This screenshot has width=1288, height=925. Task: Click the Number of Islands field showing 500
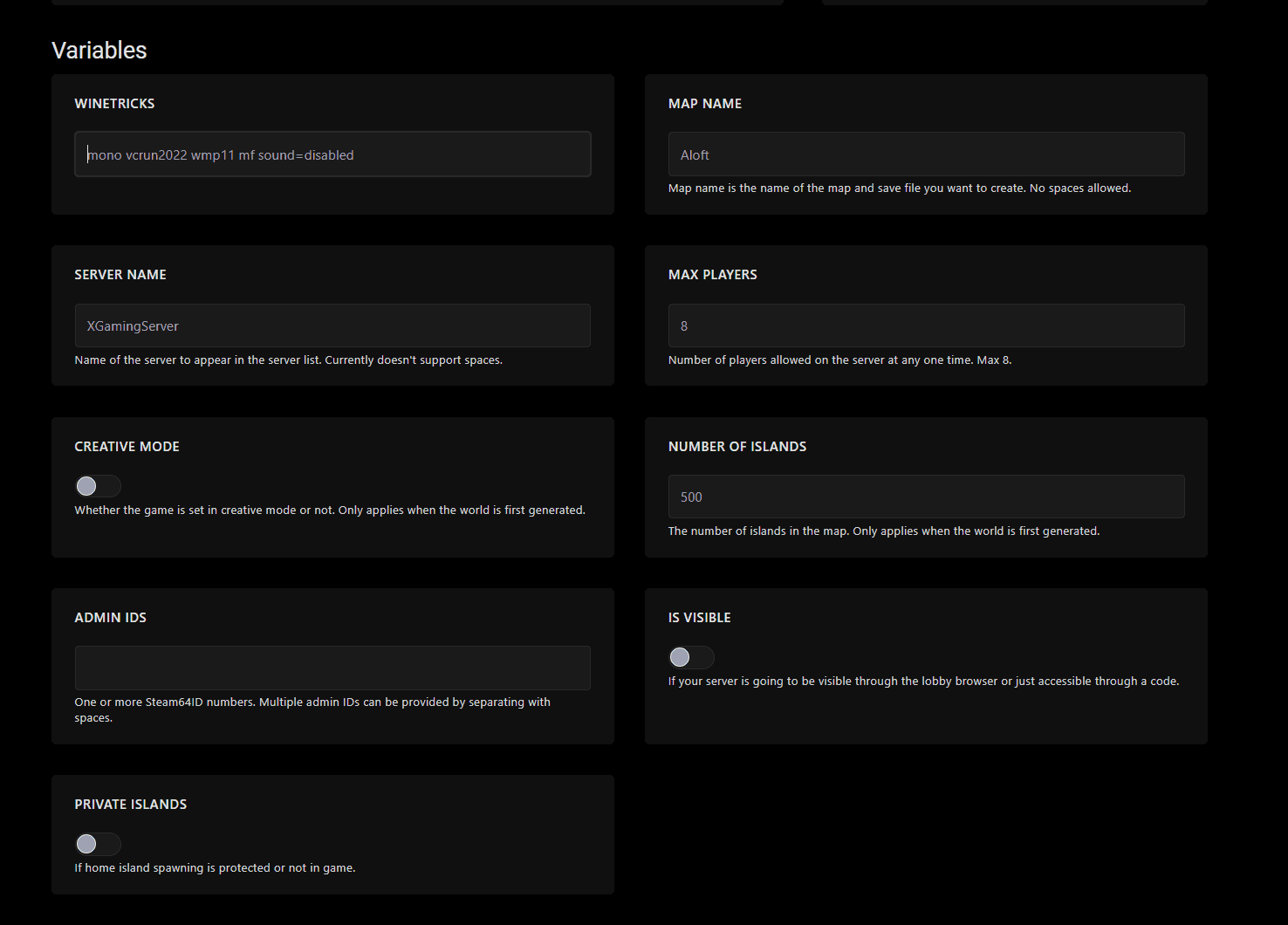925,497
